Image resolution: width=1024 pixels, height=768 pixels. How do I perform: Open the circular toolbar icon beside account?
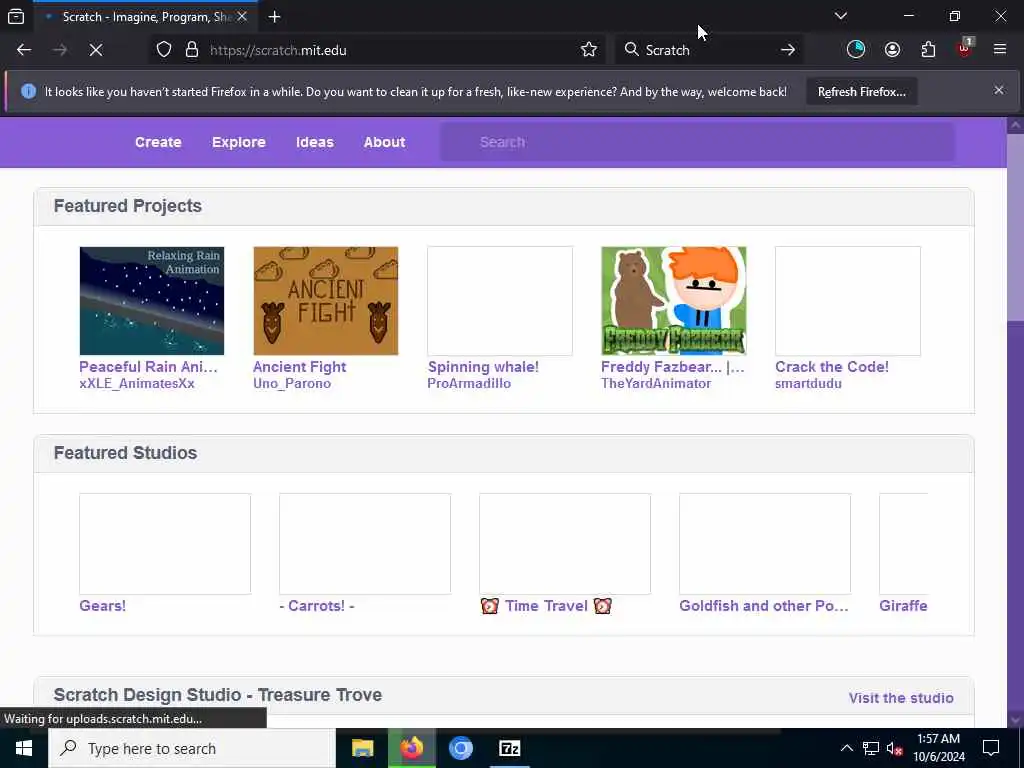856,50
